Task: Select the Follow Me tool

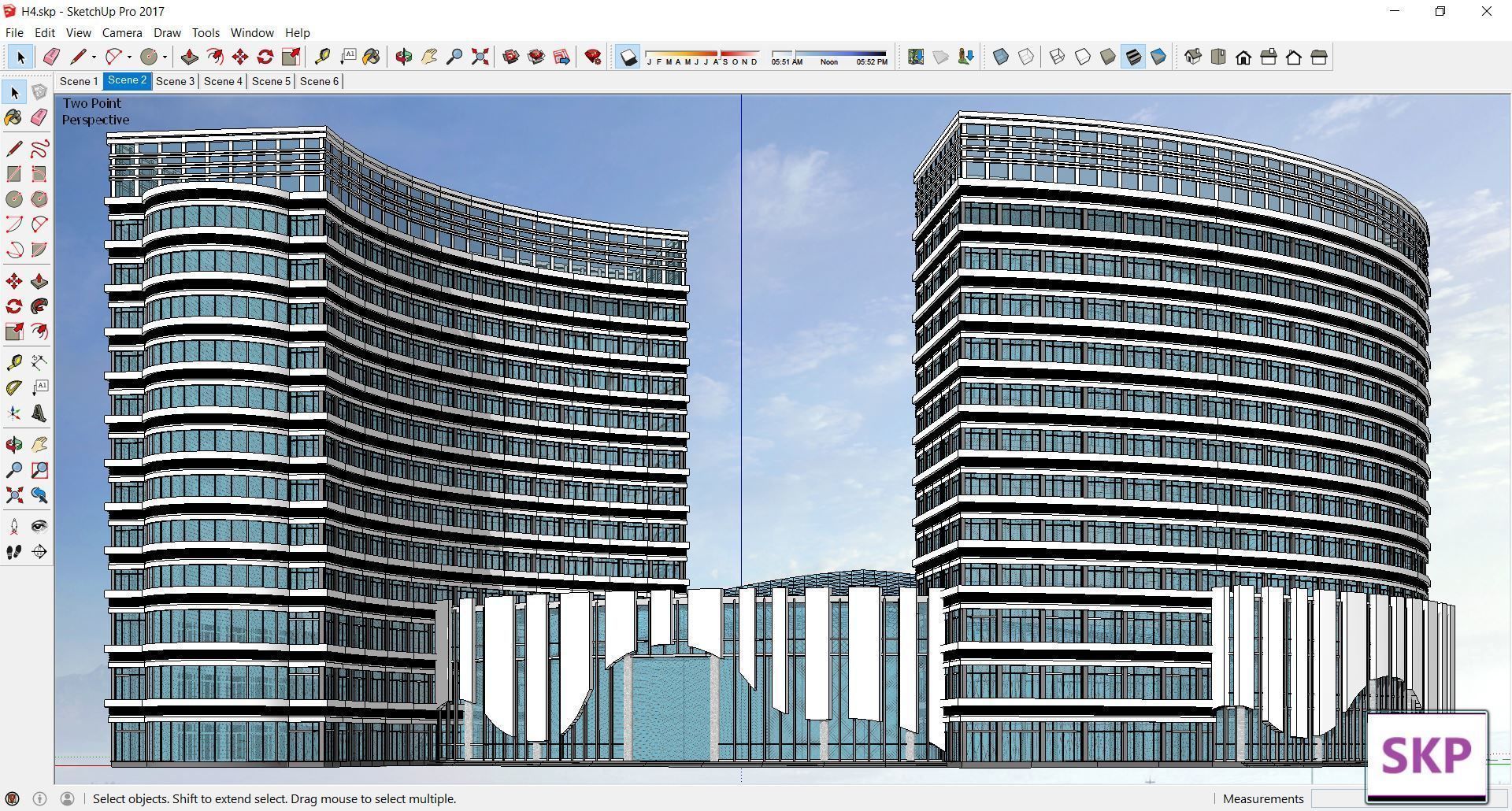Action: pyautogui.click(x=39, y=306)
